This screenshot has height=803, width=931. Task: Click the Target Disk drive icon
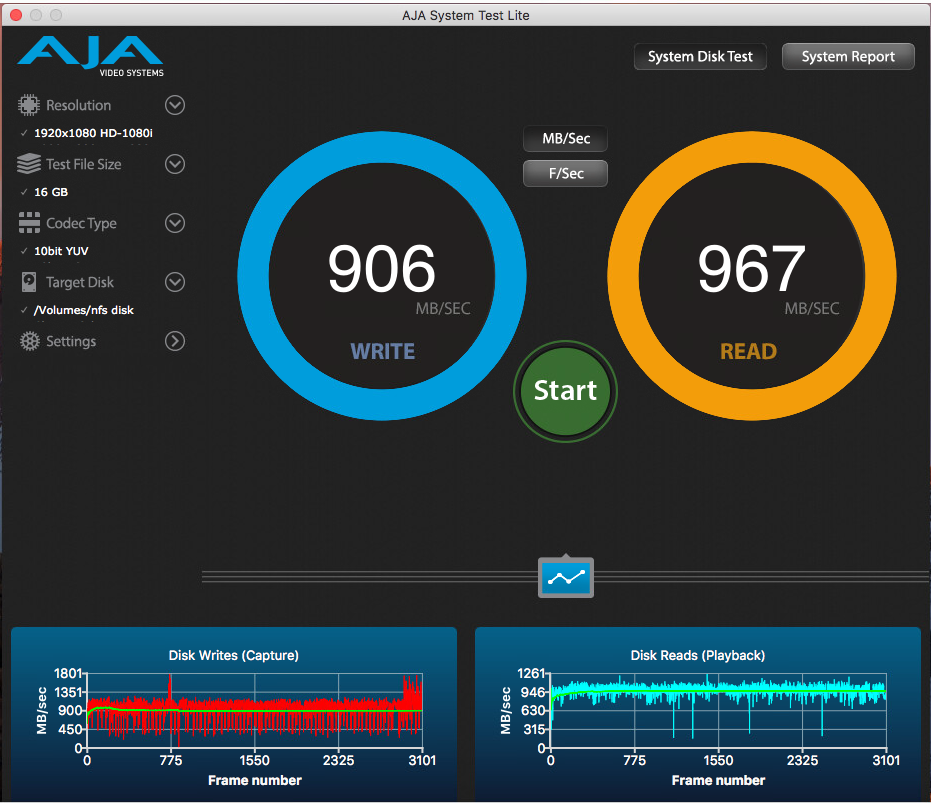click(29, 282)
